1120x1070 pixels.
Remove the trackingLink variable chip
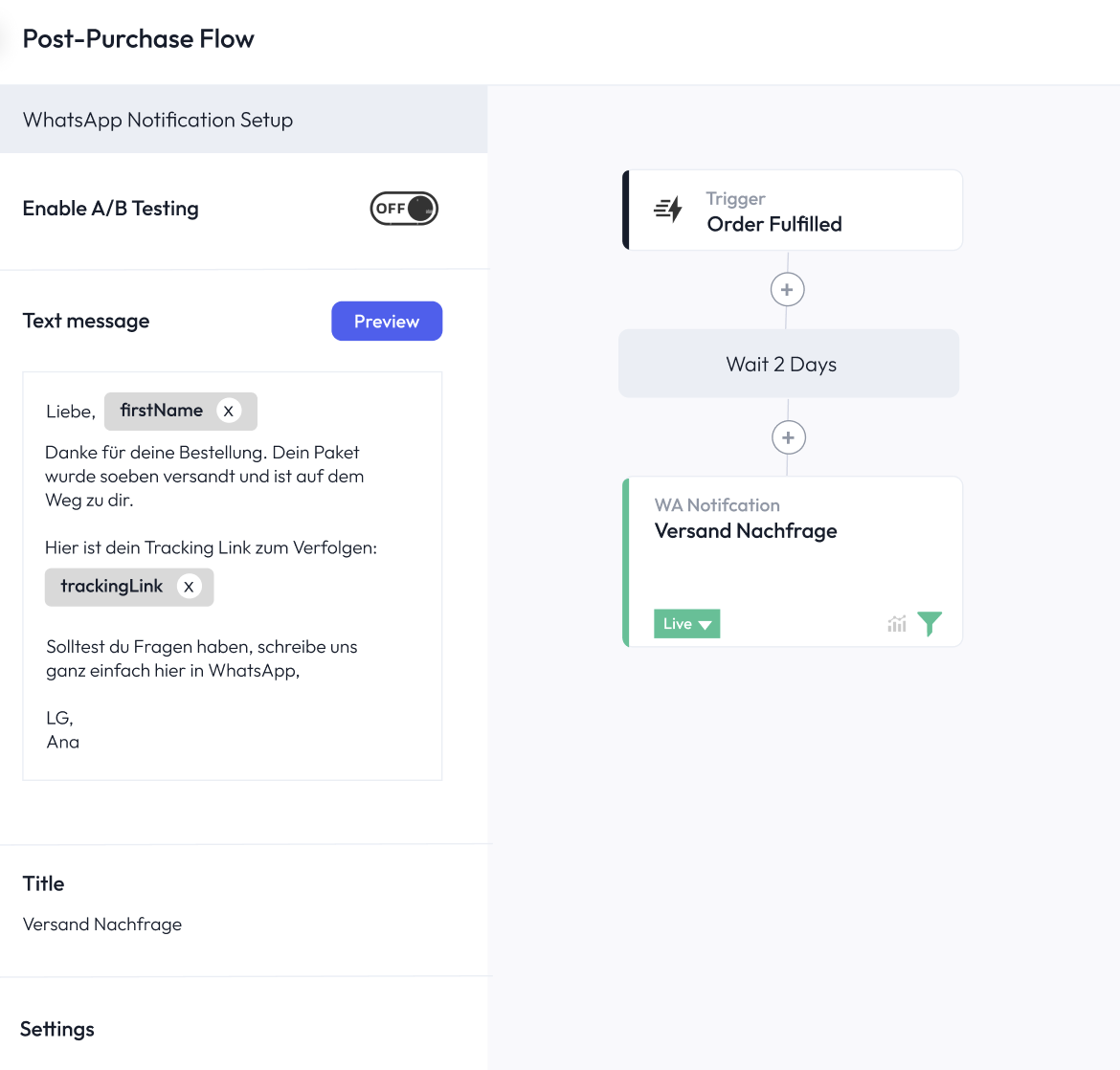189,587
